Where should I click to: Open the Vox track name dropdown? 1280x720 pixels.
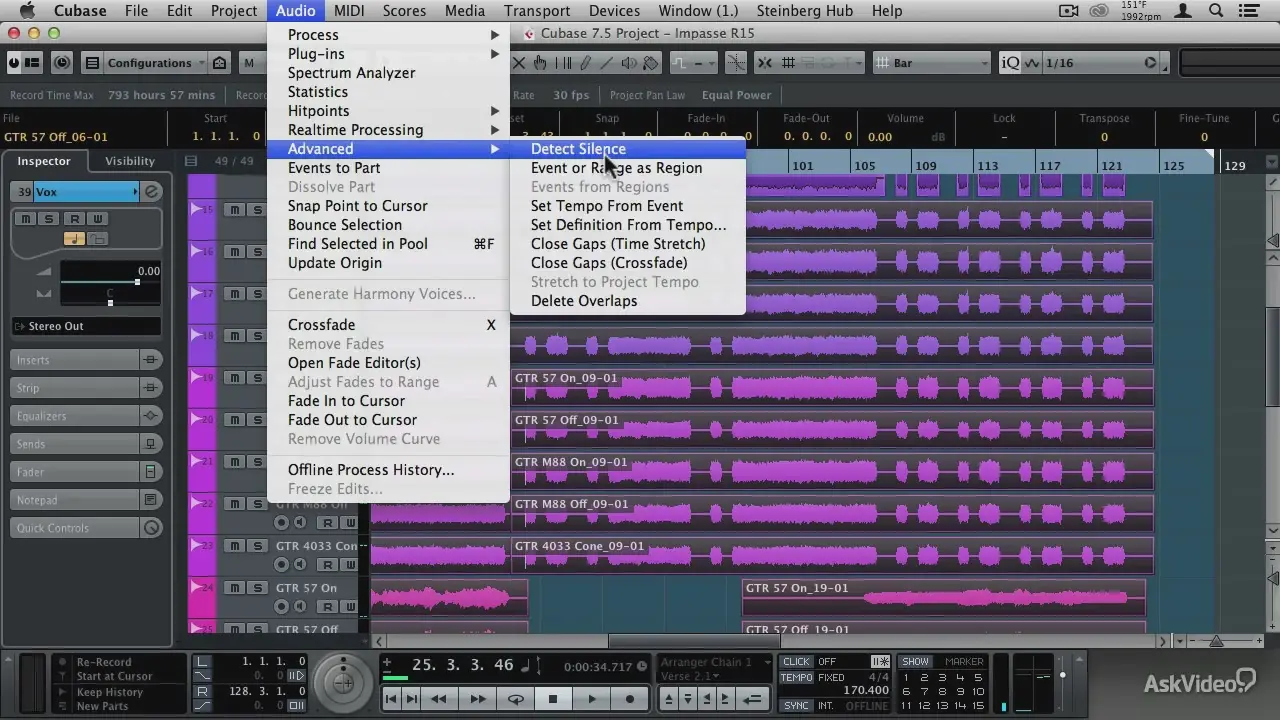click(87, 191)
